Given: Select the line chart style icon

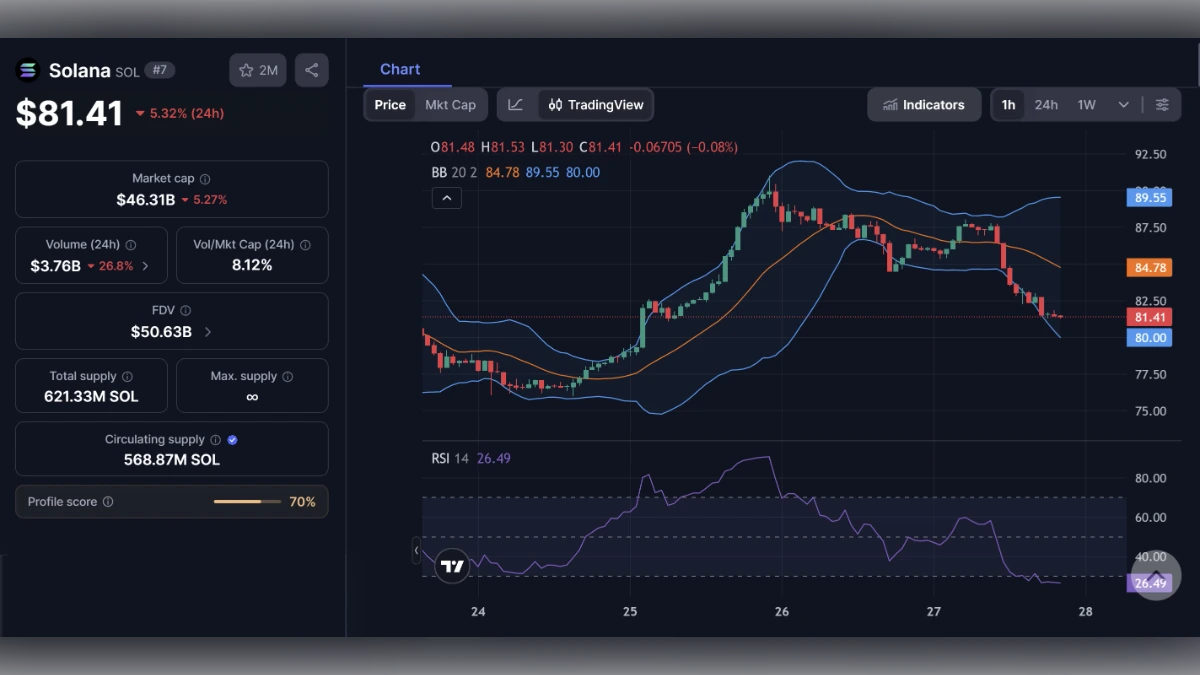Looking at the screenshot, I should [x=516, y=104].
